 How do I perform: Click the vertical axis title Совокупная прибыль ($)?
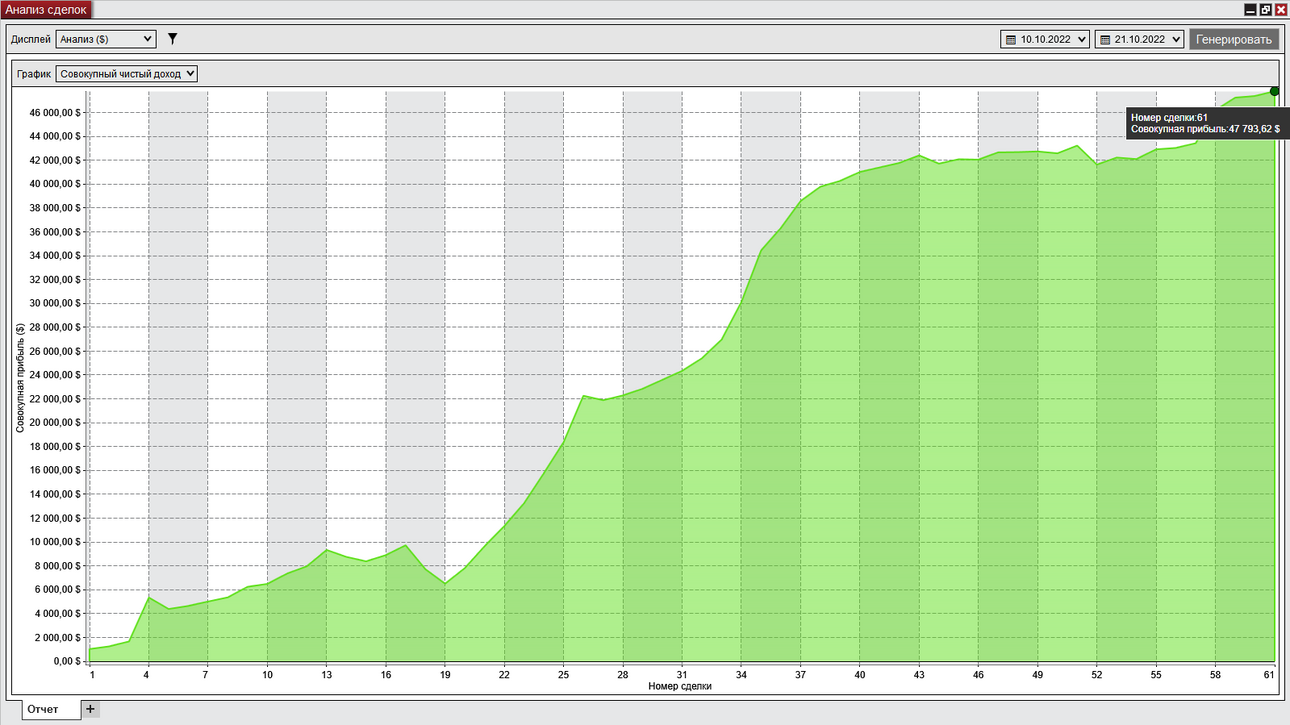20,376
